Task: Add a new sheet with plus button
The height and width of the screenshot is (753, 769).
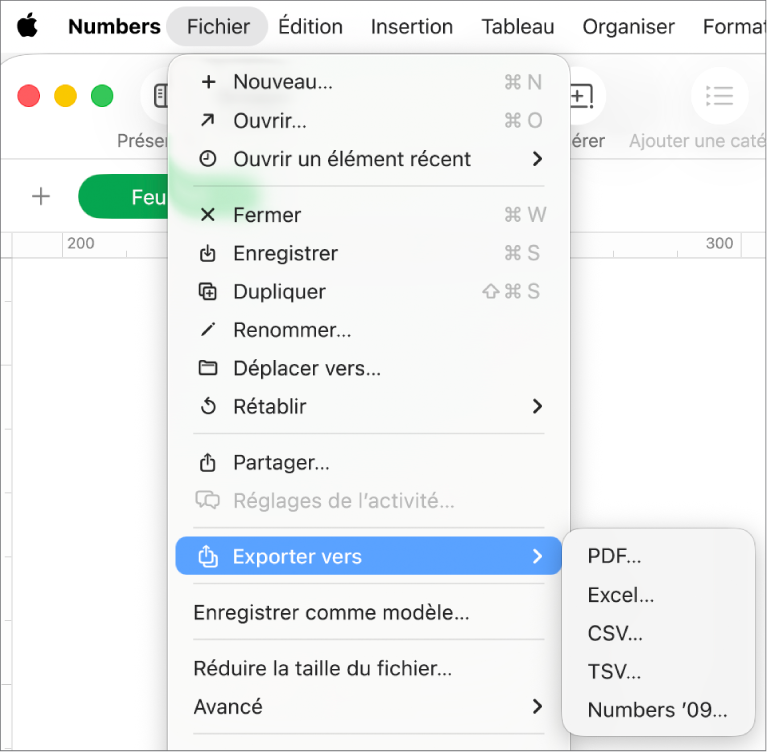Action: click(x=41, y=196)
